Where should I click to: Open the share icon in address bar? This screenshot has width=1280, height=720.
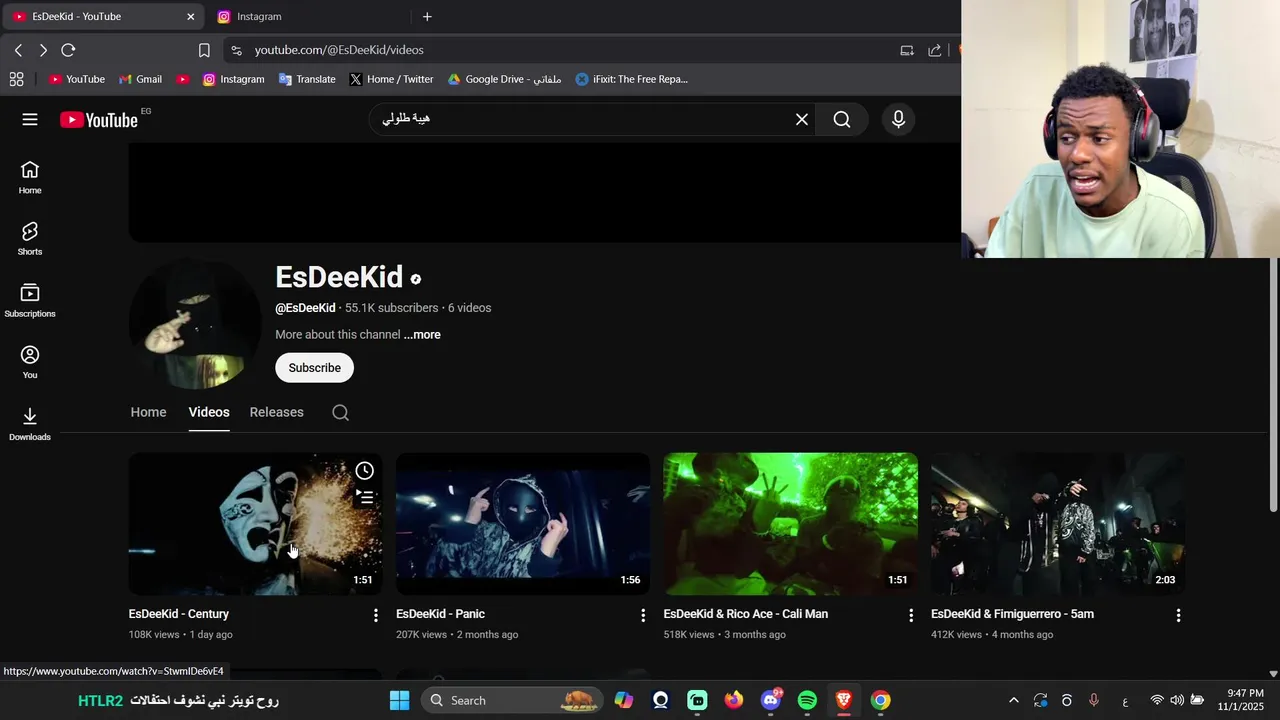[935, 50]
